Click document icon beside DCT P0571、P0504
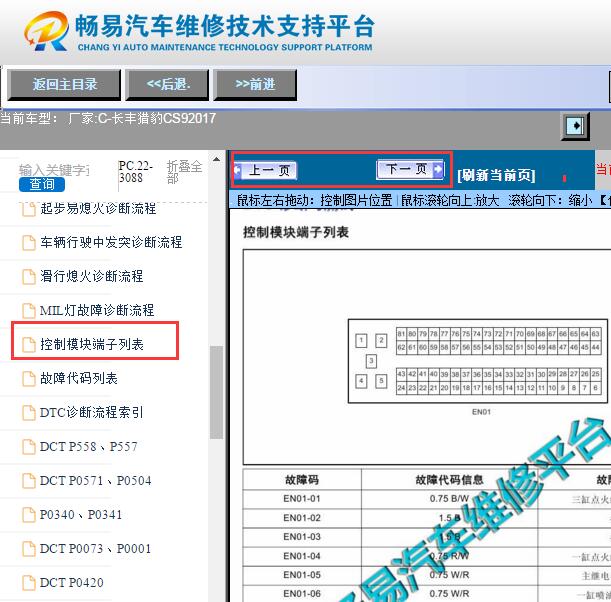The height and width of the screenshot is (602, 611). [x=29, y=481]
